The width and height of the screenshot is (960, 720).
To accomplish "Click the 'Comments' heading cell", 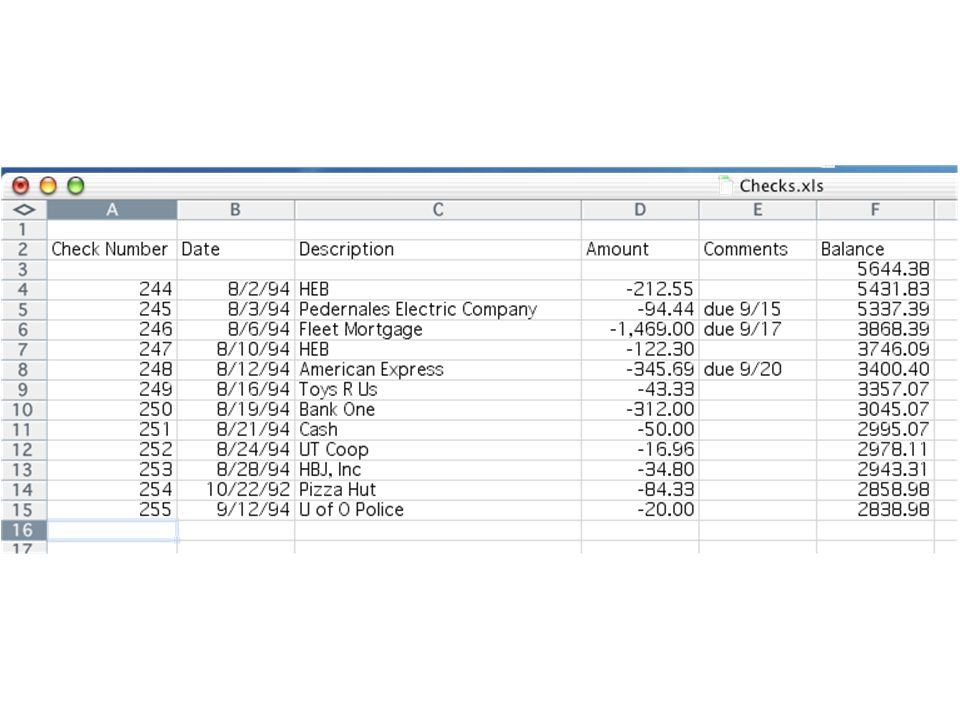I will click(757, 250).
